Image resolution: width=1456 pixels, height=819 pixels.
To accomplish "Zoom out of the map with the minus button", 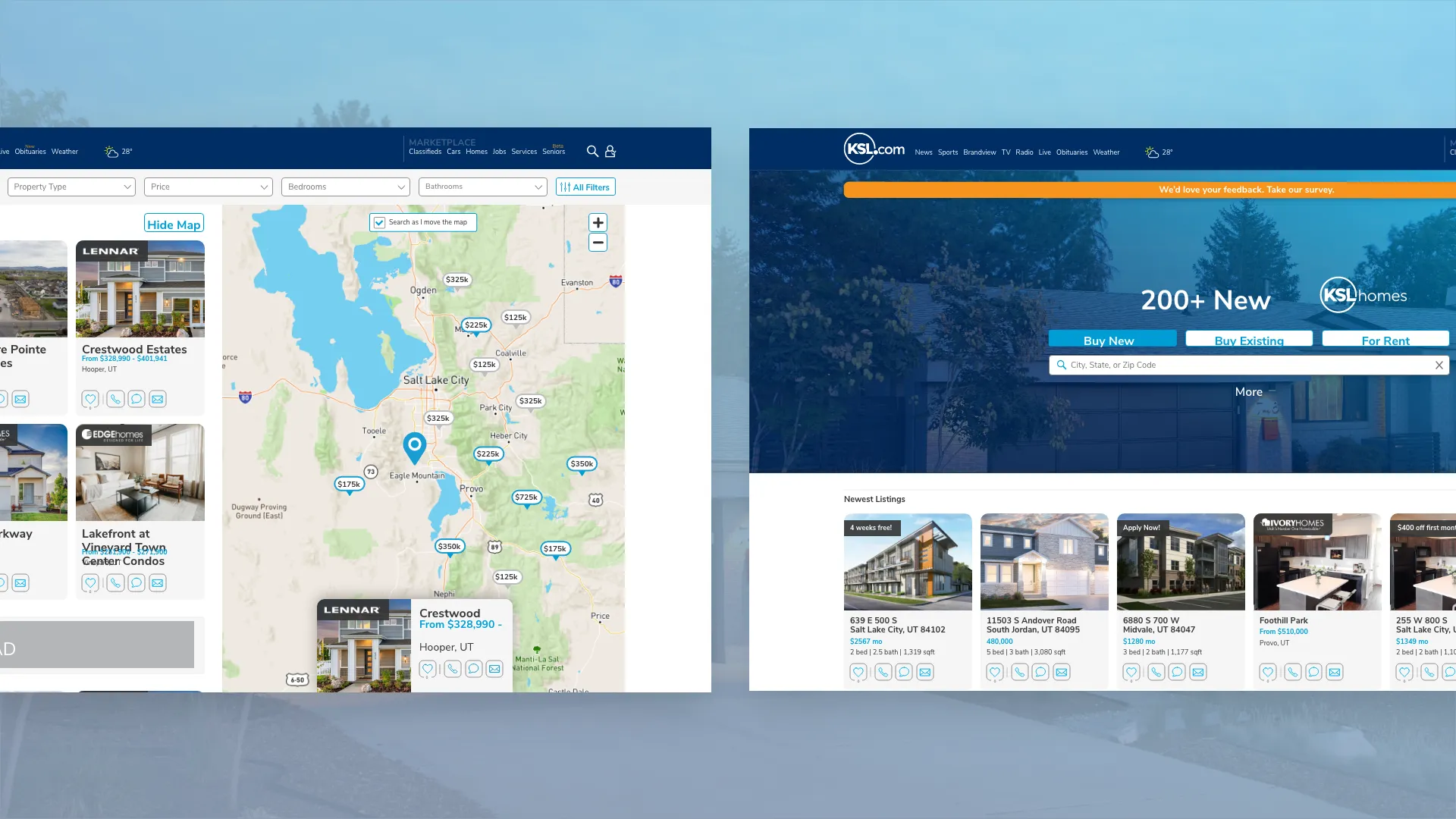I will click(598, 243).
